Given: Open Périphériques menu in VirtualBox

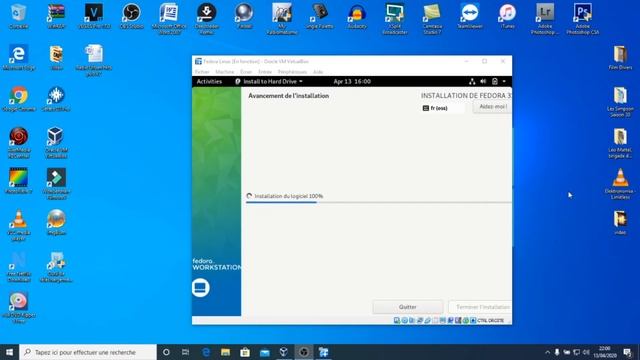Looking at the screenshot, I should pyautogui.click(x=292, y=72).
